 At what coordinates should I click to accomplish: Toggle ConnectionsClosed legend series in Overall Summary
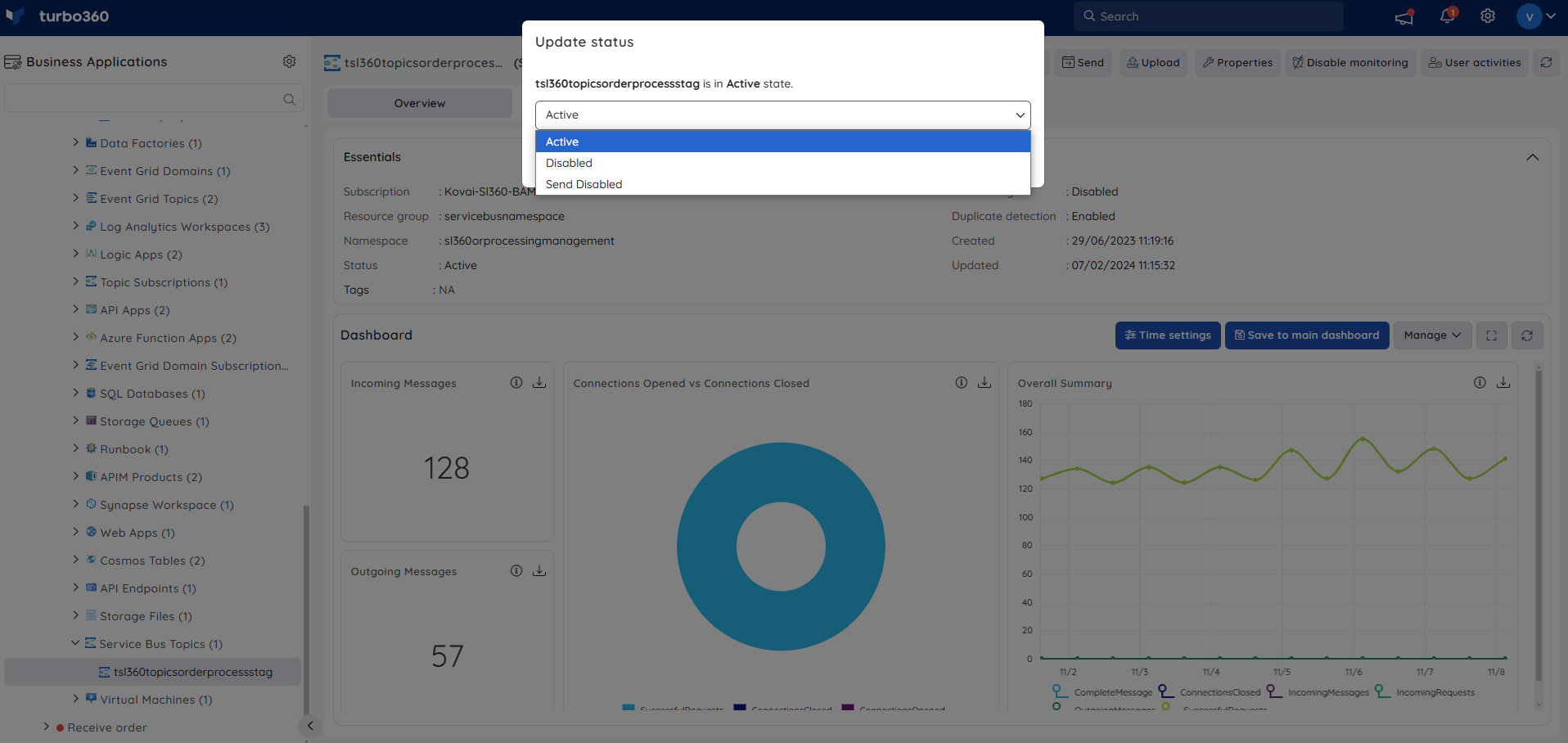click(1210, 692)
